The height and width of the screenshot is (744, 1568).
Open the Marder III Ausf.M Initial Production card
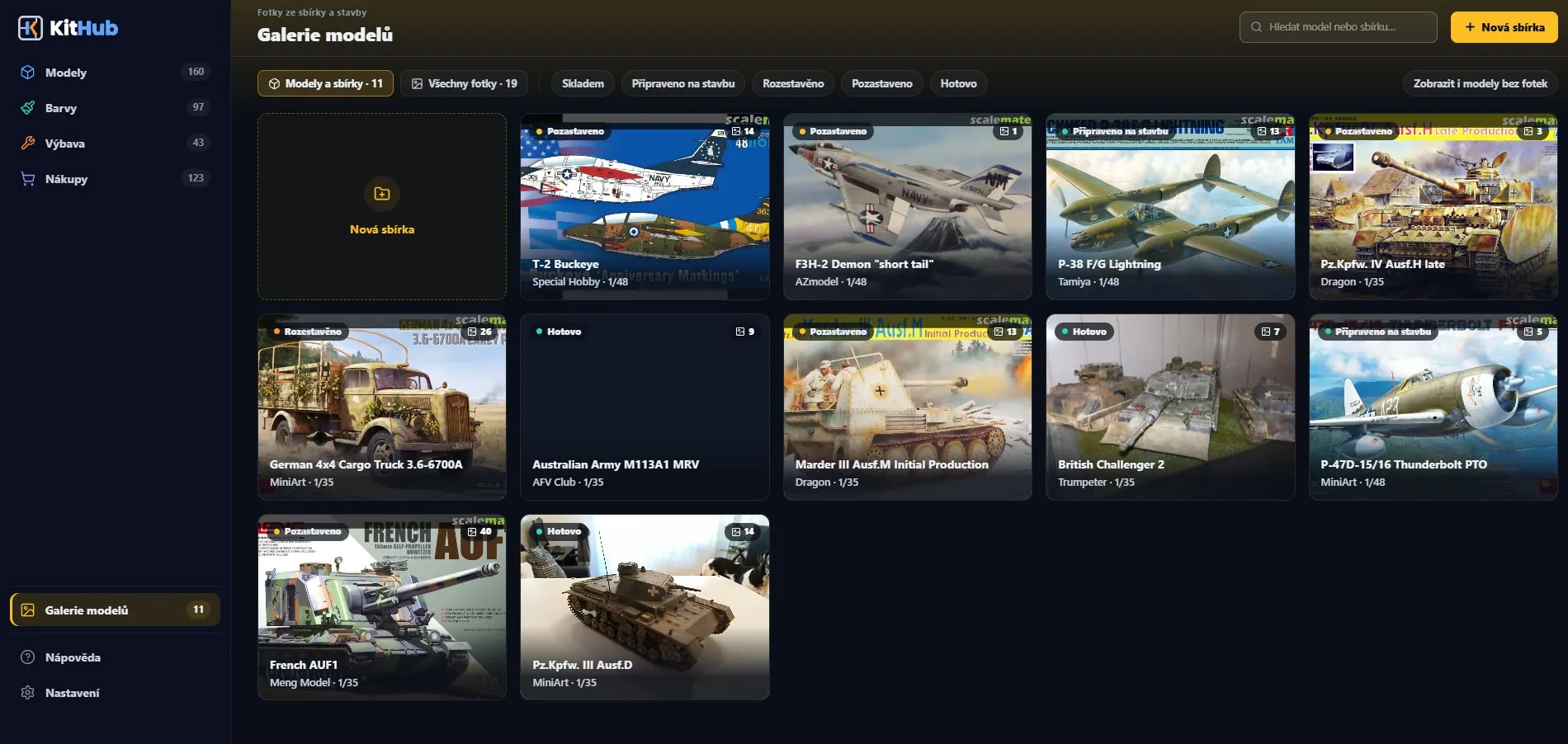click(907, 407)
